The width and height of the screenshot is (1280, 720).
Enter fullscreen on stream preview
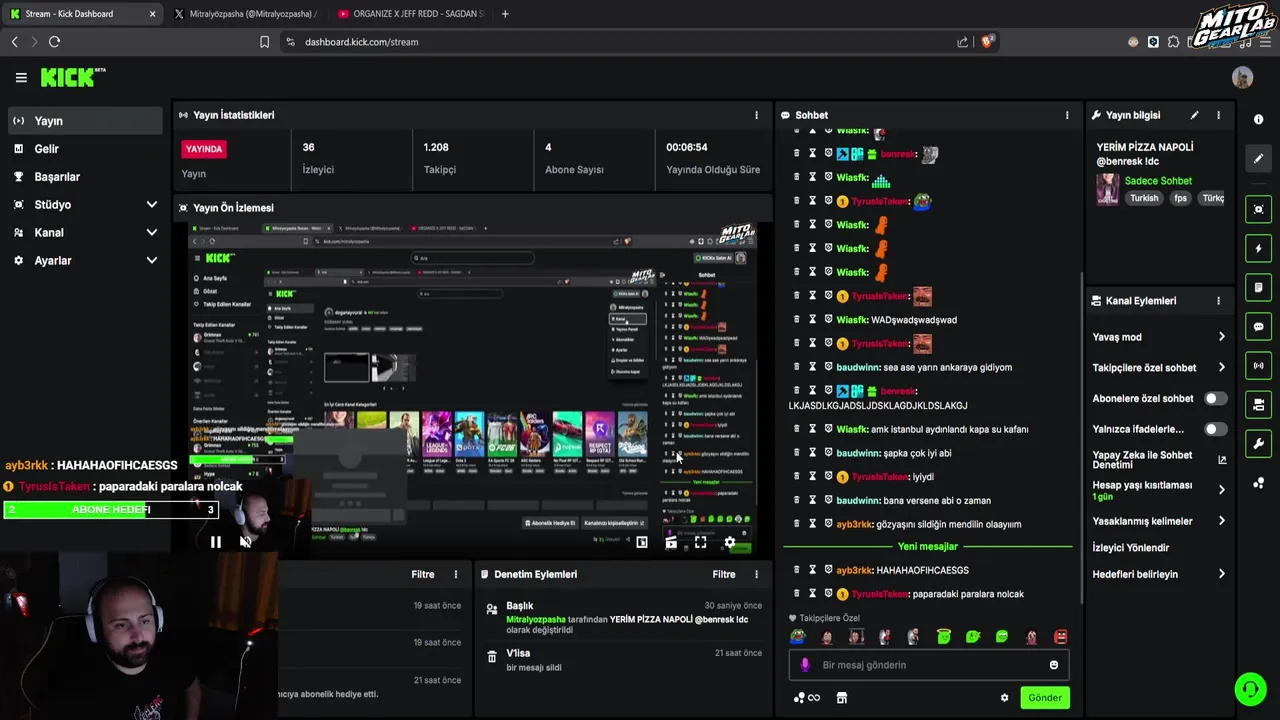[700, 542]
